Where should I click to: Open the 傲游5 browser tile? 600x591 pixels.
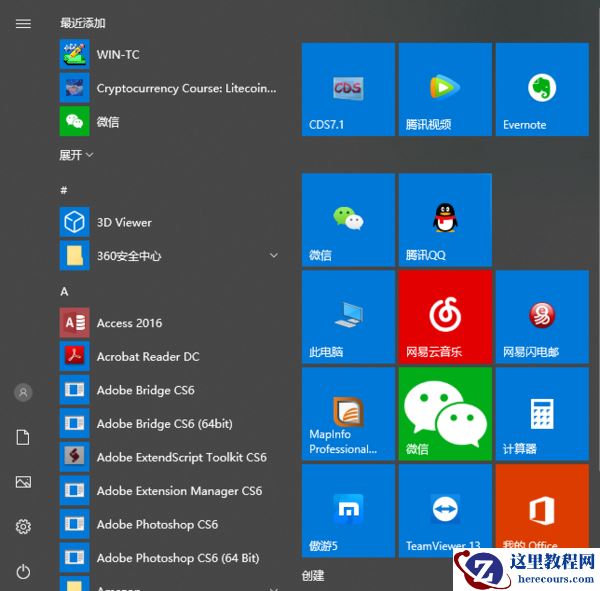point(348,511)
